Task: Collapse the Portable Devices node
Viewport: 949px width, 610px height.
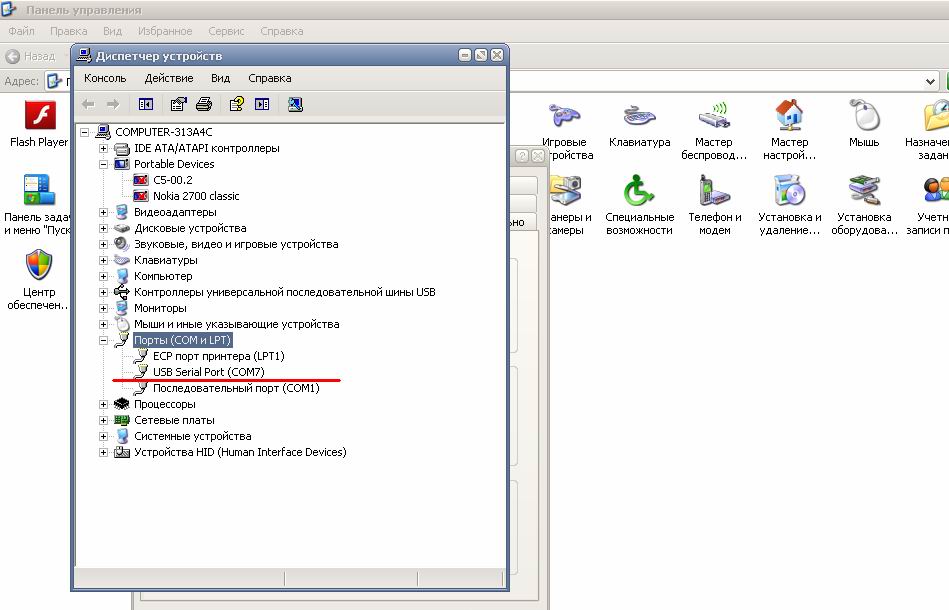Action: point(103,164)
